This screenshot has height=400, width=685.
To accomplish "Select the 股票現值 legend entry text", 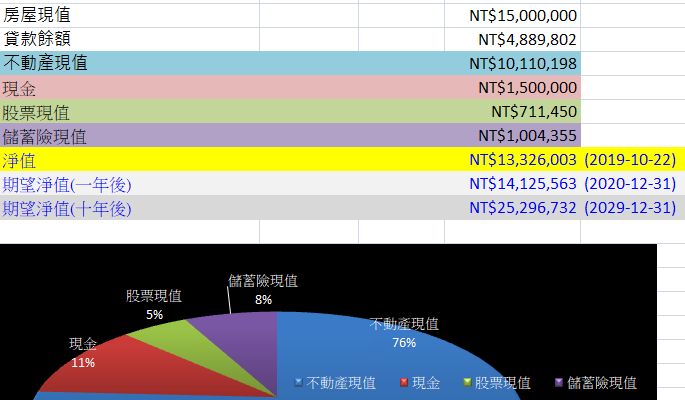I will click(503, 383).
